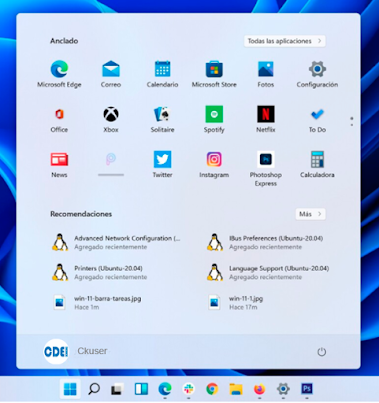Open Advanced Network Configuration recommendation
379x403 pixels.
coord(116,242)
